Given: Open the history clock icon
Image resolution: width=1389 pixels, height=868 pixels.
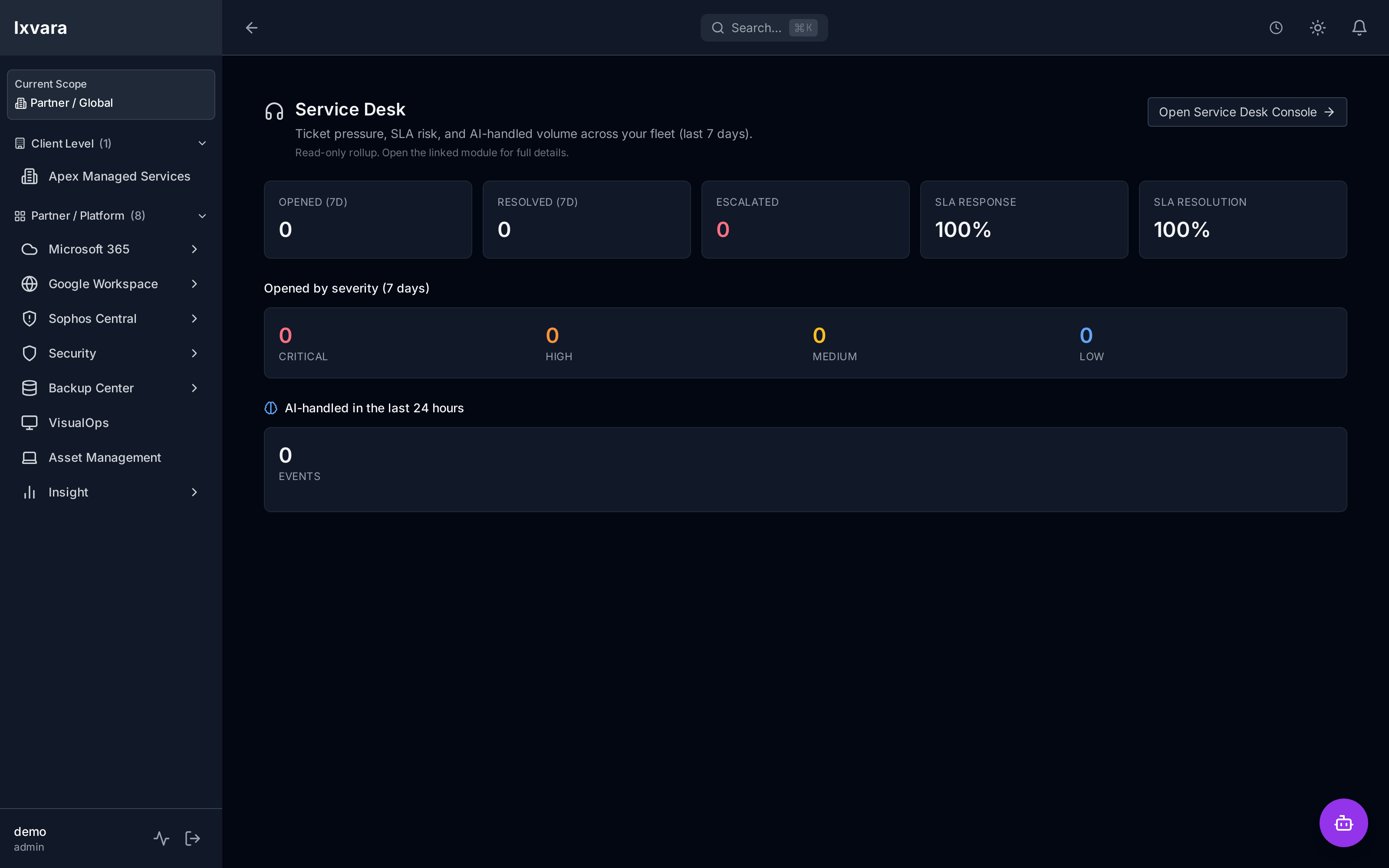Looking at the screenshot, I should click(x=1275, y=27).
